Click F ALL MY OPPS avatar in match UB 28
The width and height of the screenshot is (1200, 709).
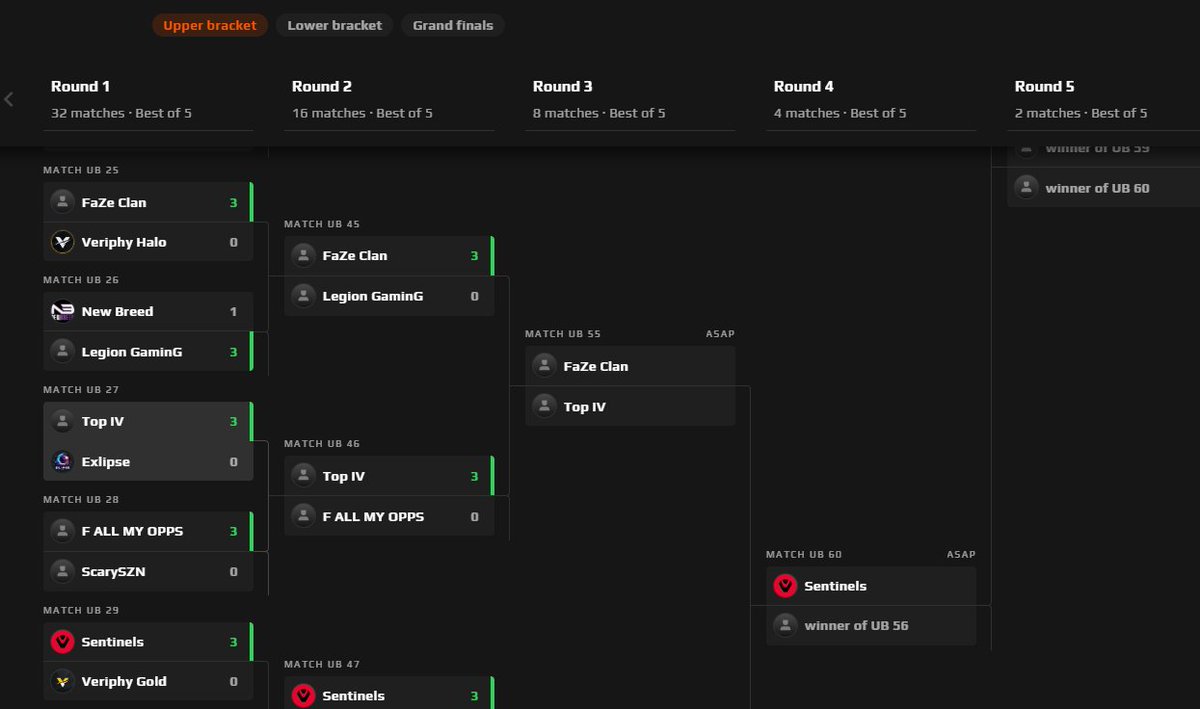click(x=63, y=531)
